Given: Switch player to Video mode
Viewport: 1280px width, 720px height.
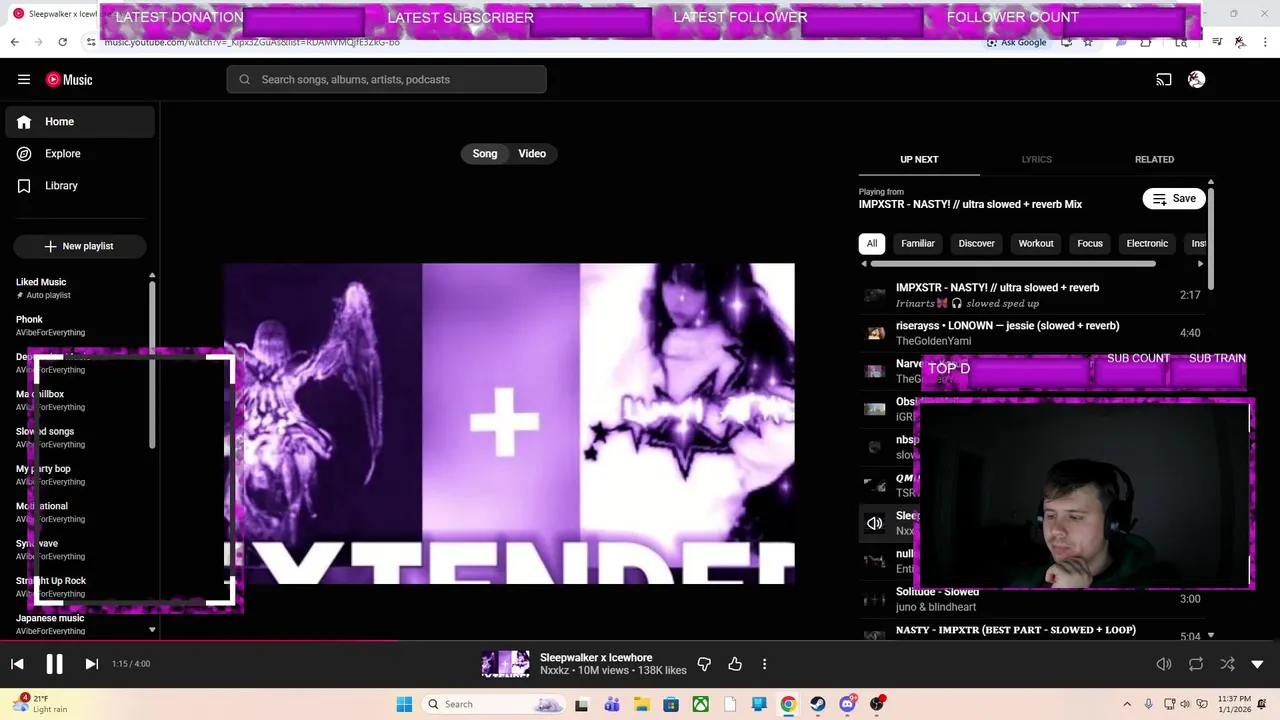Looking at the screenshot, I should pos(532,154).
